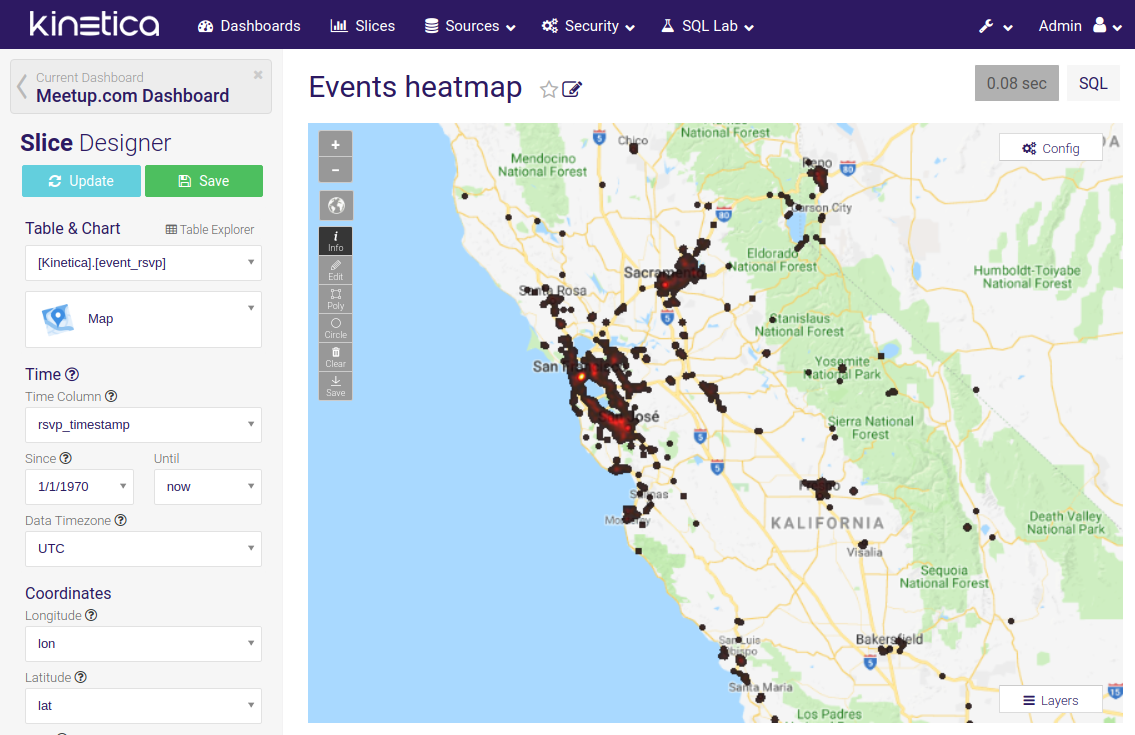Click the SQL button
The image size is (1135, 735).
pyautogui.click(x=1093, y=83)
